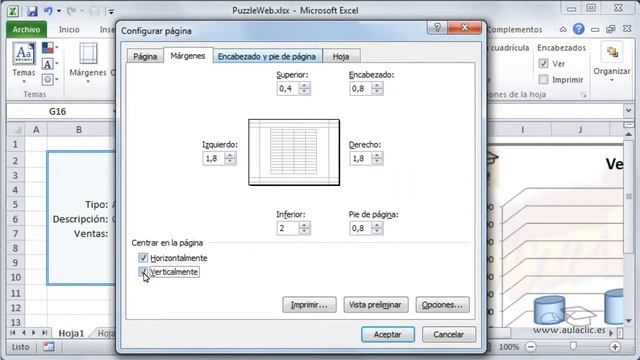
Task: Open theme effects icon
Action: click(x=50, y=79)
